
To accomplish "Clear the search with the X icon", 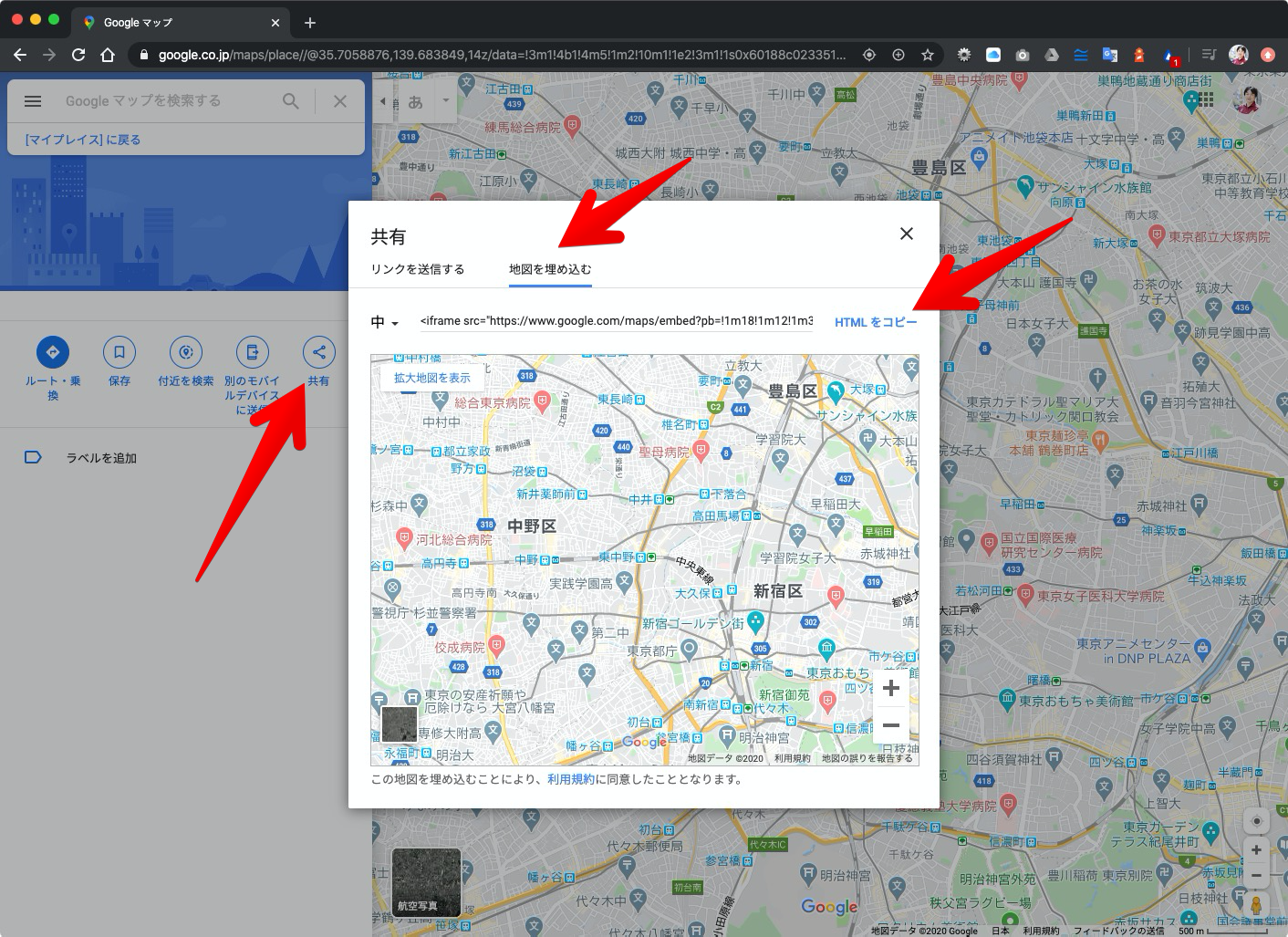I will tap(340, 101).
